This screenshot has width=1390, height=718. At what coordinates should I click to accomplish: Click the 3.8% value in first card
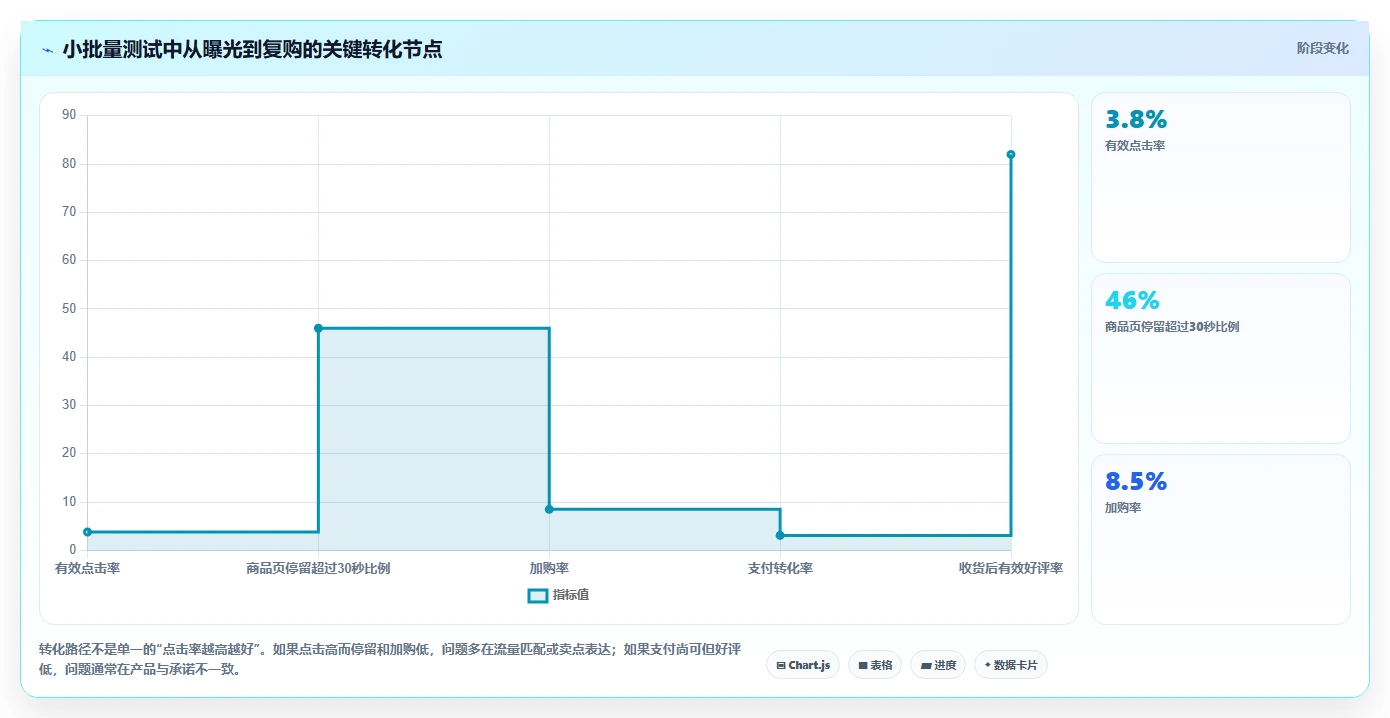(1136, 119)
